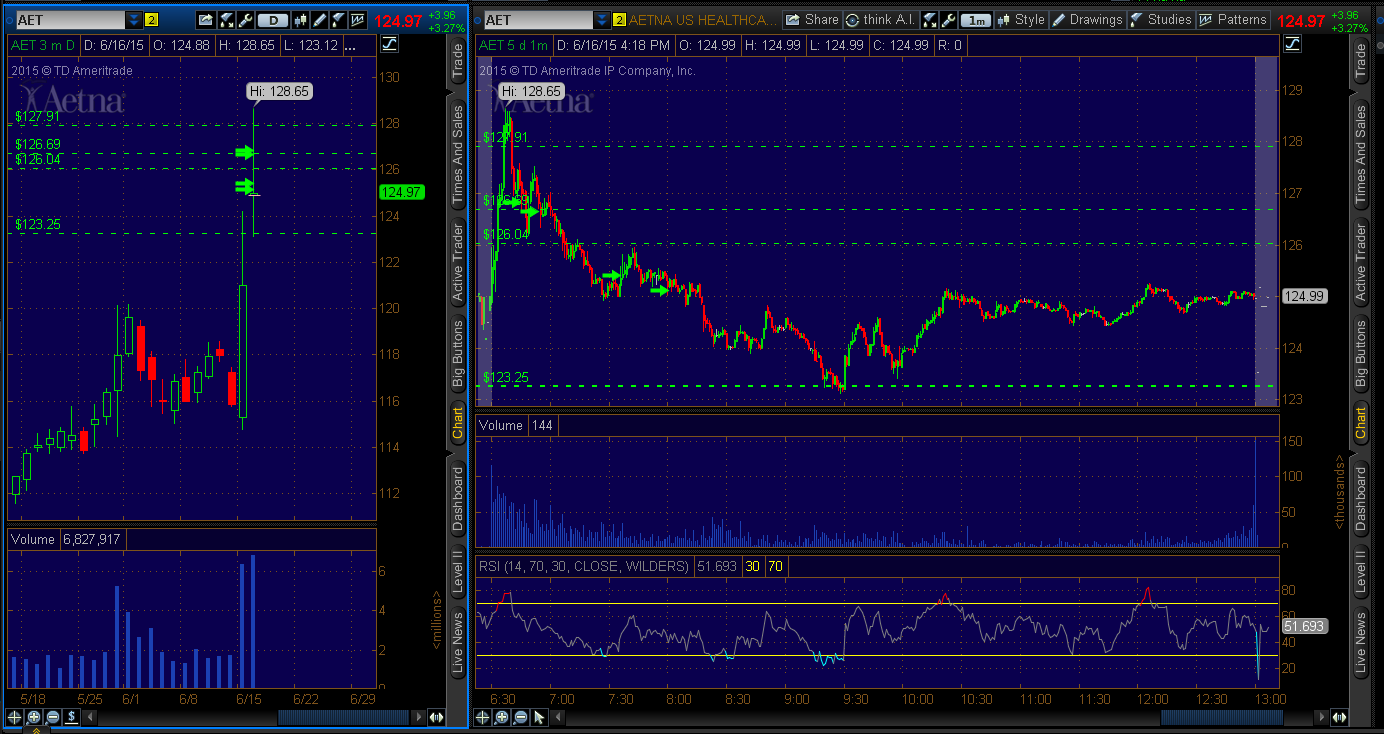Open the Studies menu in right chart
Viewport: 1384px width, 734px height.
1161,20
